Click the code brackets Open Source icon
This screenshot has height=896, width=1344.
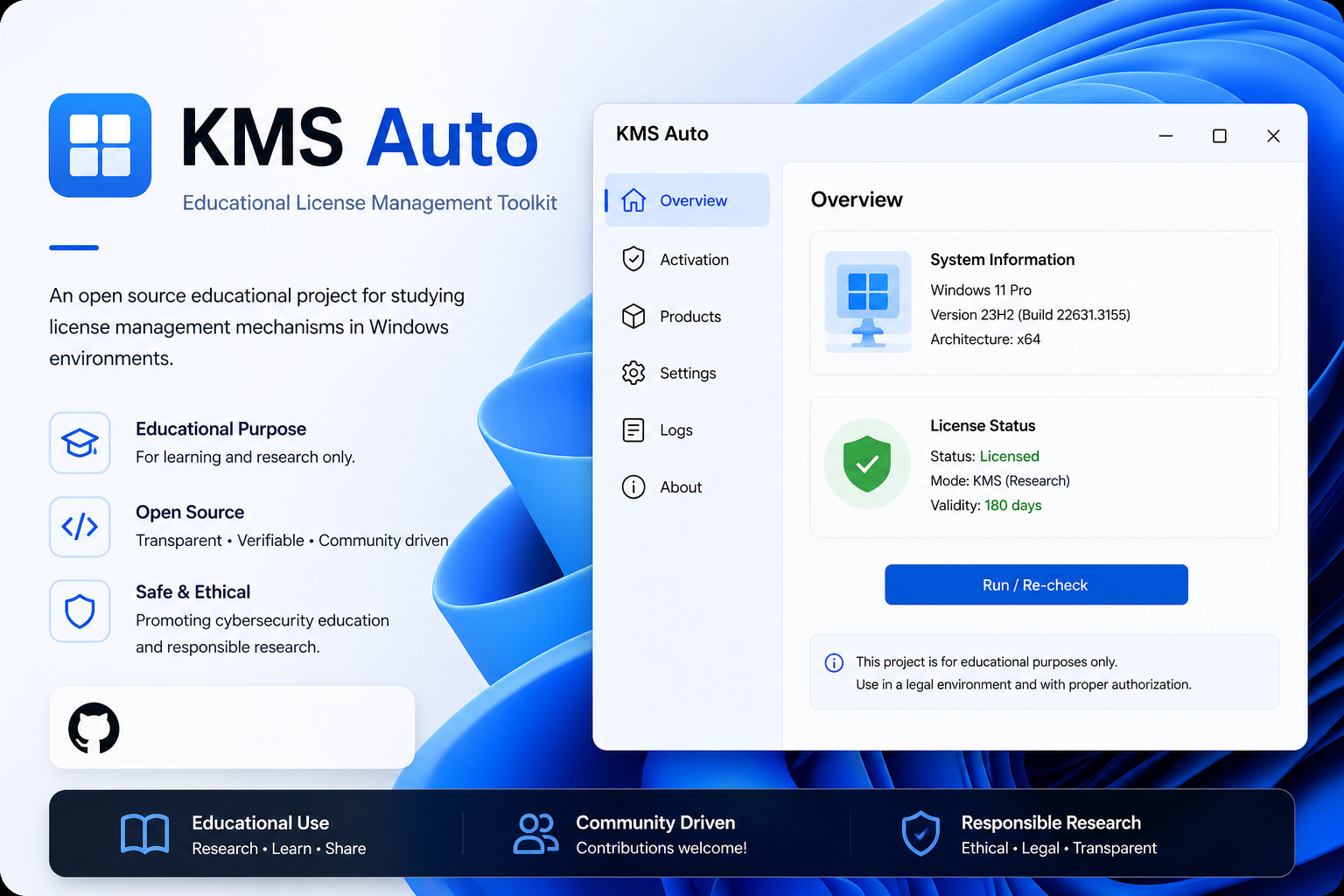pos(80,527)
